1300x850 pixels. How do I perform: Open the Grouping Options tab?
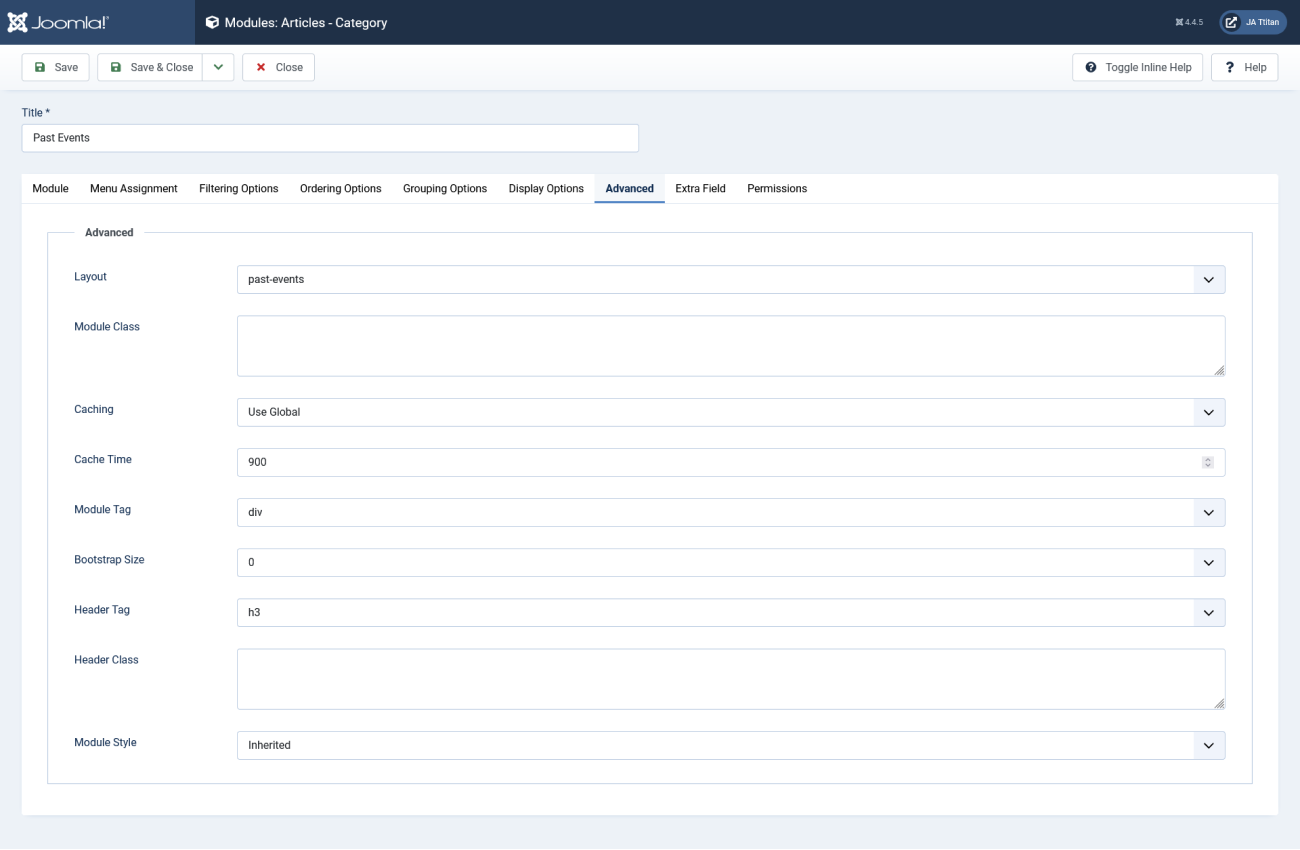pyautogui.click(x=445, y=188)
